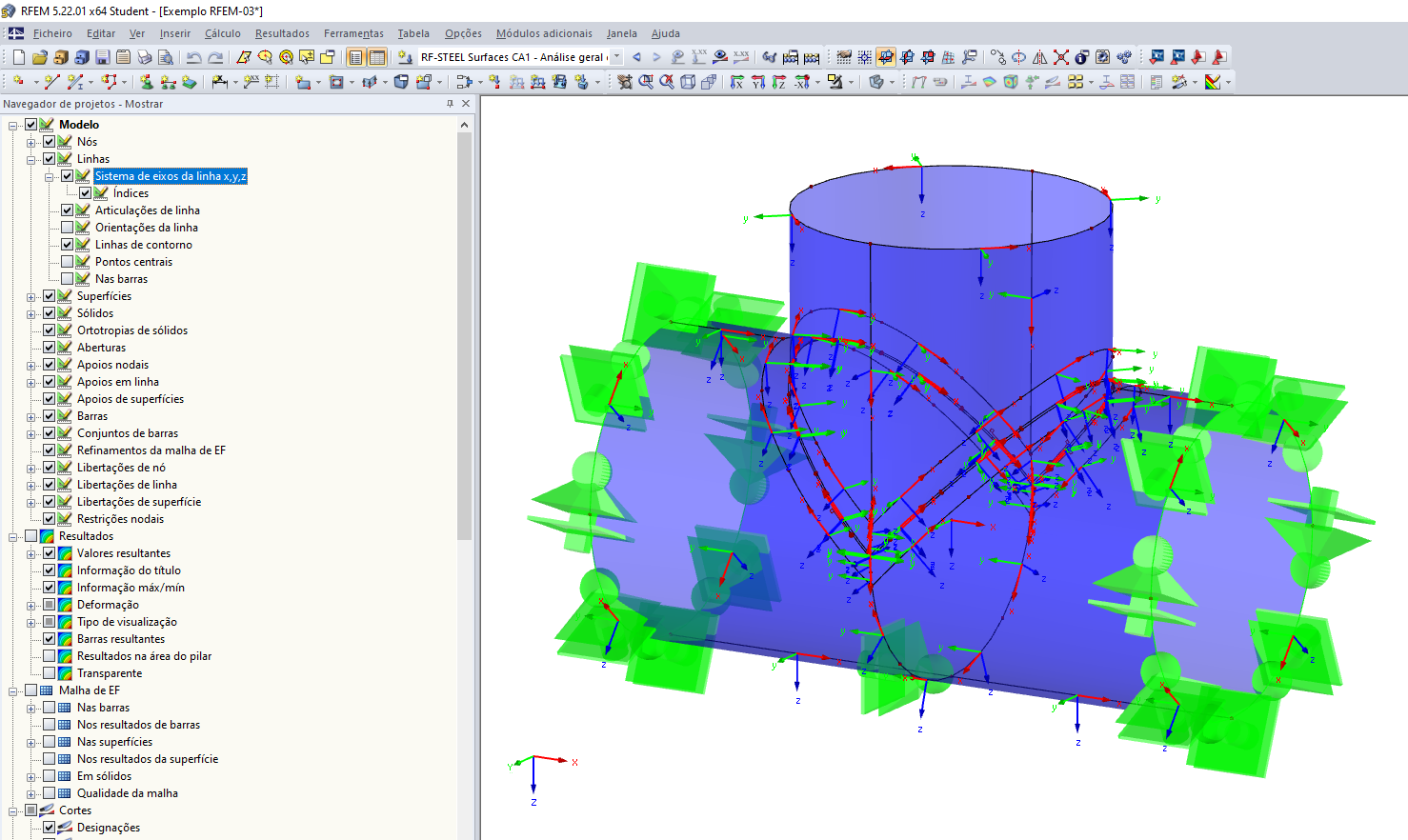1408x840 pixels.
Task: Enable Pontos centrais checkbox
Action: pos(67,262)
